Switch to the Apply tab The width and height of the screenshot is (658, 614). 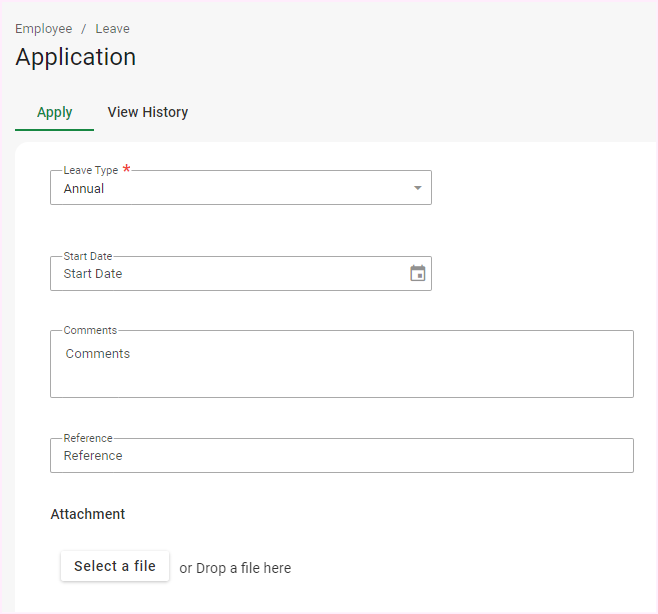[54, 112]
